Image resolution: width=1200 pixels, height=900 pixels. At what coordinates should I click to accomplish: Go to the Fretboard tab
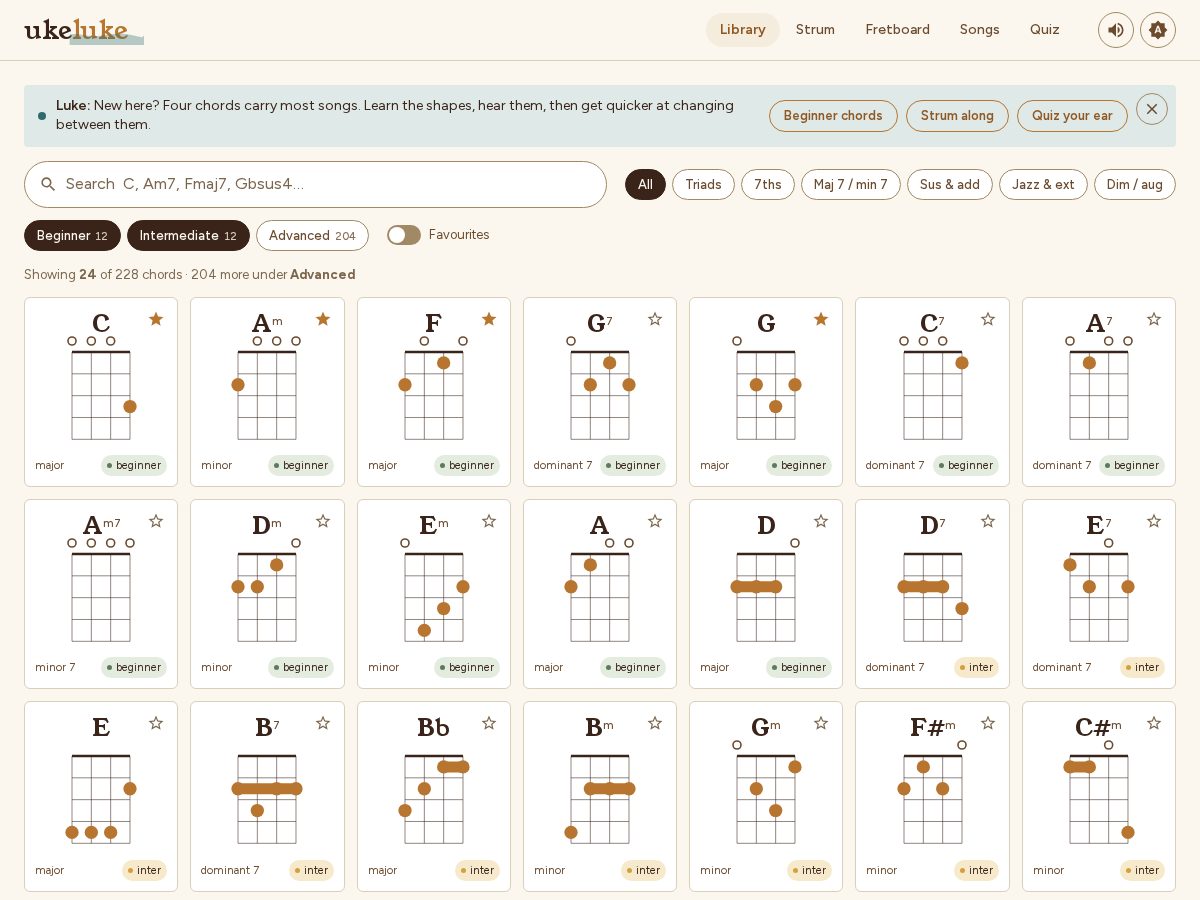coord(898,30)
